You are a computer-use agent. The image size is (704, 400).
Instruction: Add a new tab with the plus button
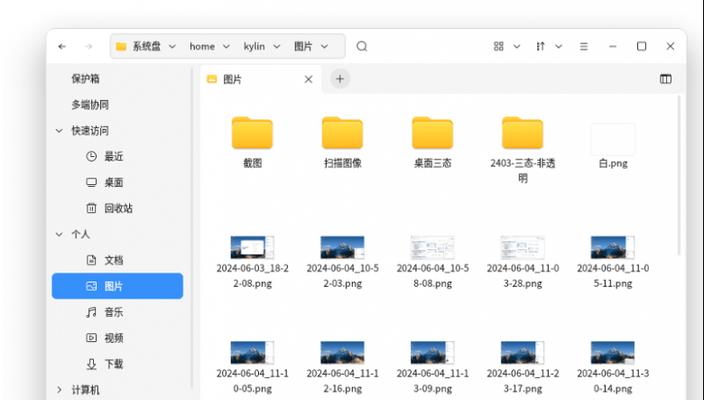pyautogui.click(x=340, y=79)
